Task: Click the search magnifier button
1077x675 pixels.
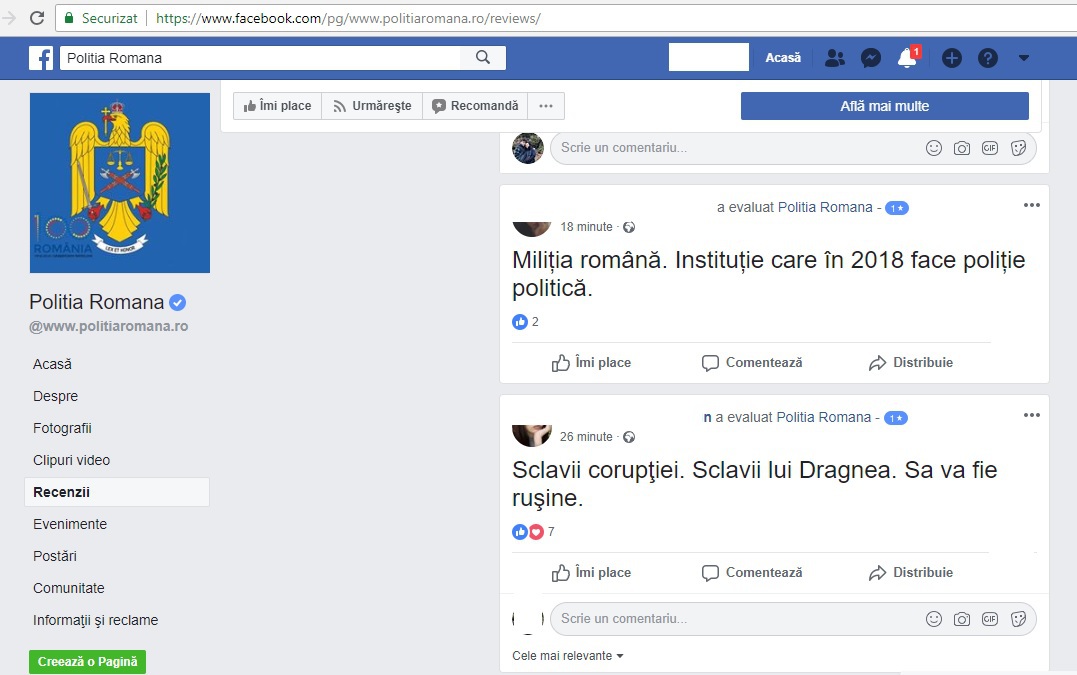Action: pos(483,58)
